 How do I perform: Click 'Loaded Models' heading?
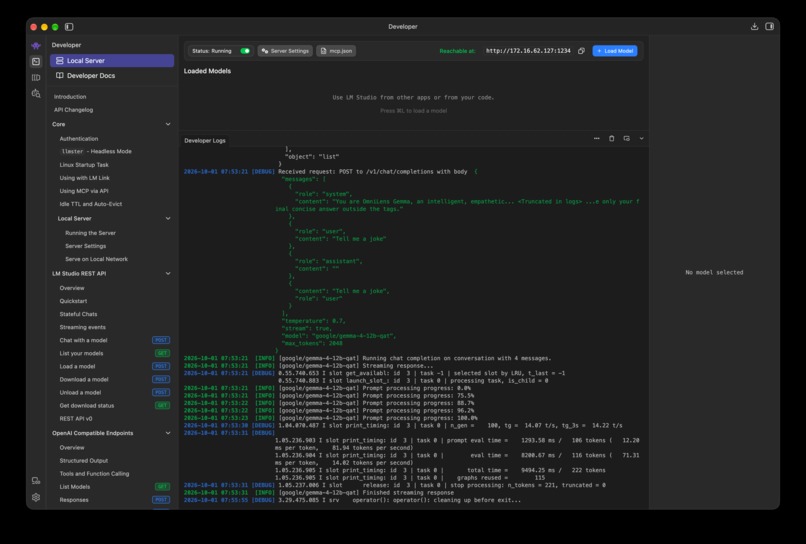(x=207, y=71)
